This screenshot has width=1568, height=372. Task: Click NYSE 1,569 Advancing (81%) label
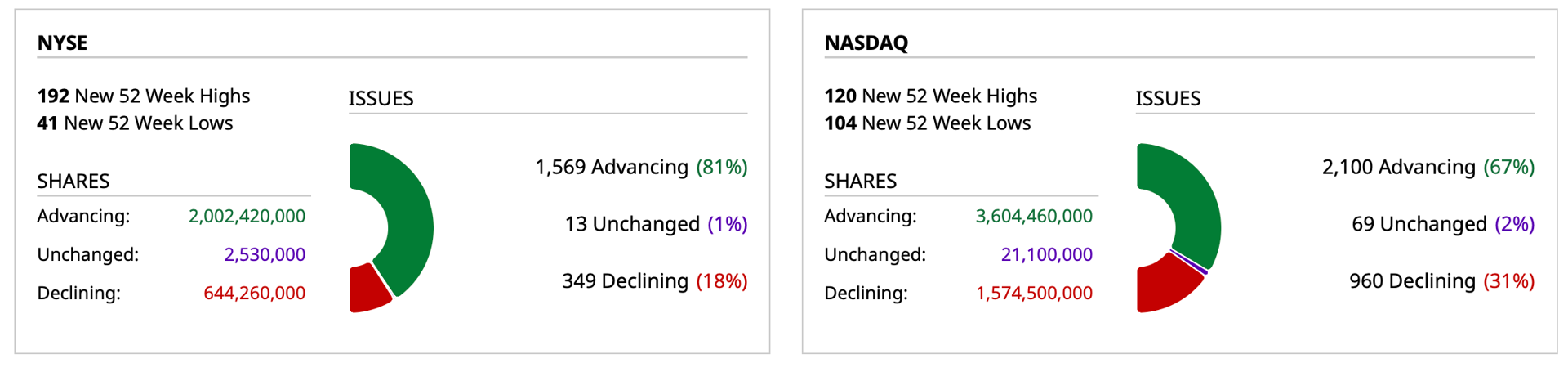coord(641,167)
